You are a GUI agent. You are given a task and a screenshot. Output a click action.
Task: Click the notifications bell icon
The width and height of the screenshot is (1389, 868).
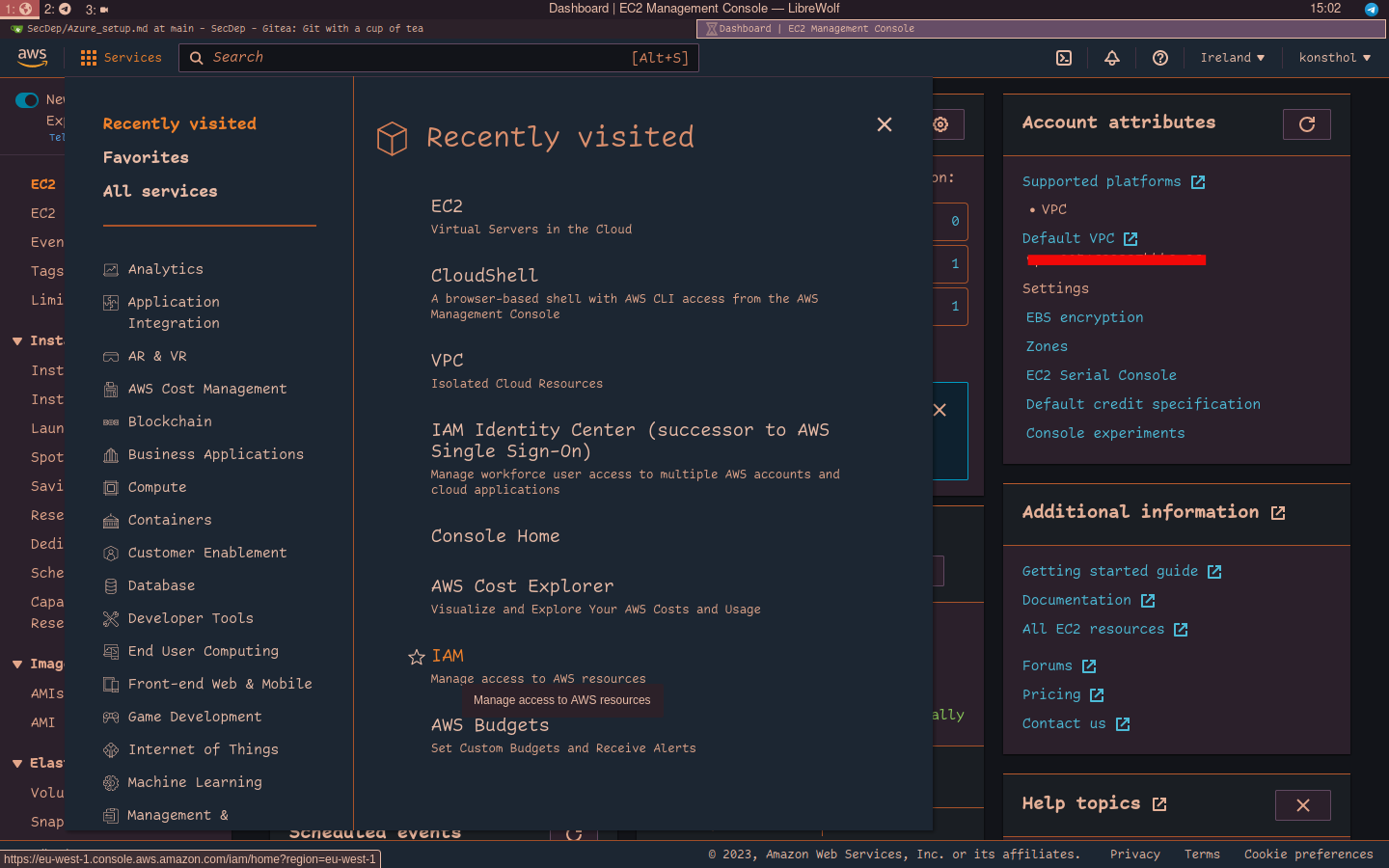pyautogui.click(x=1112, y=58)
